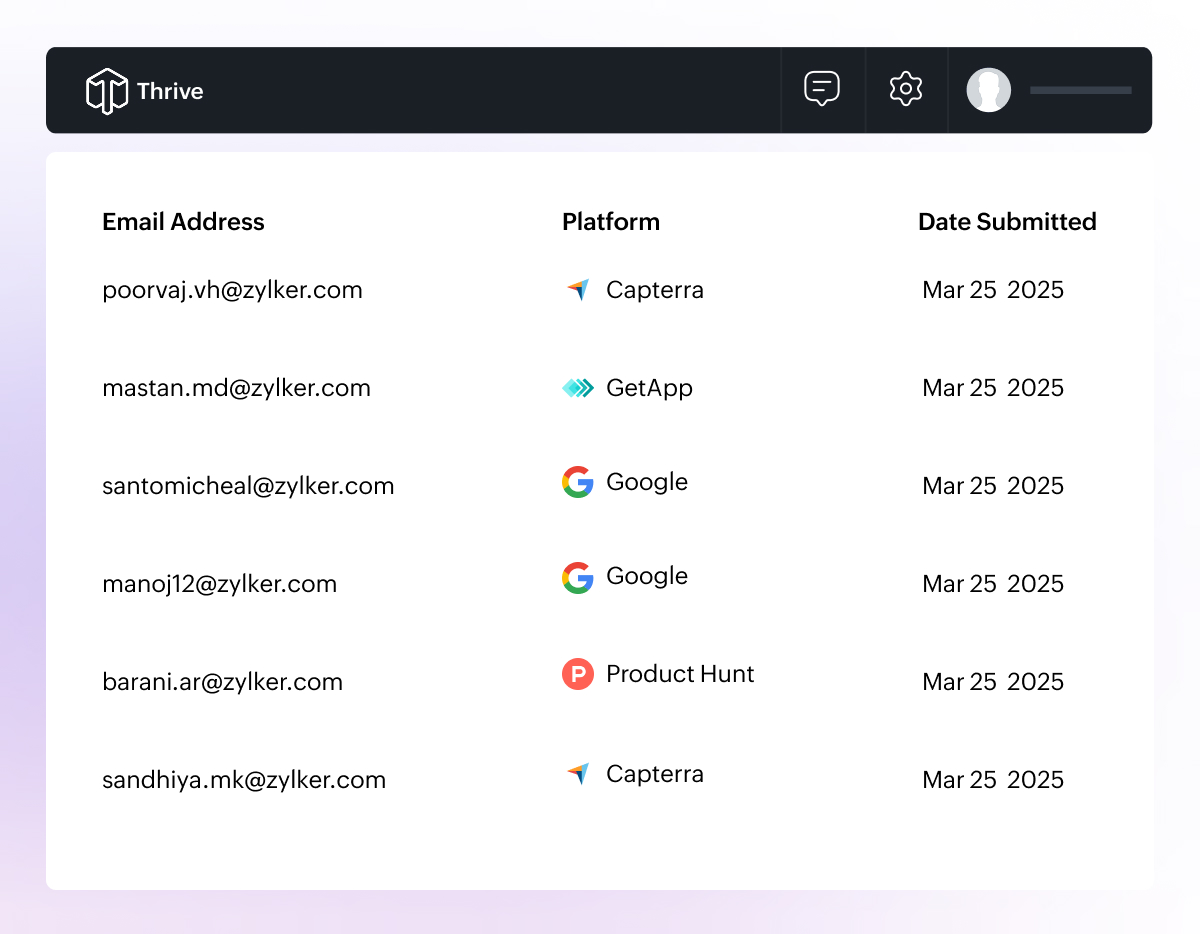This screenshot has width=1200, height=934.
Task: Click the username placeholder beside avatar
Action: pos(1080,90)
